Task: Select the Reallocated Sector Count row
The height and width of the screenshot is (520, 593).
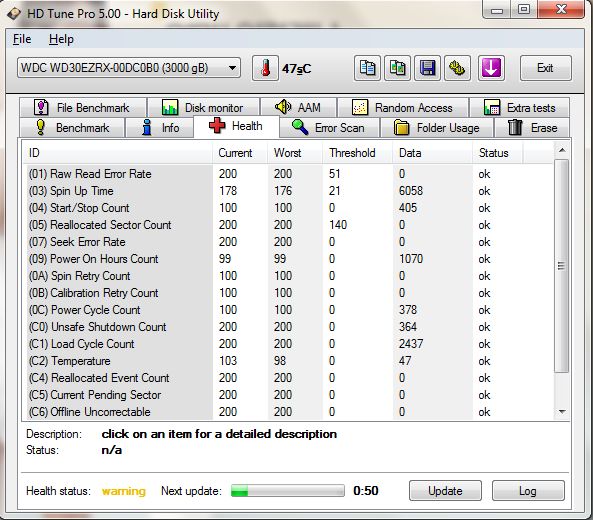Action: pyautogui.click(x=287, y=225)
